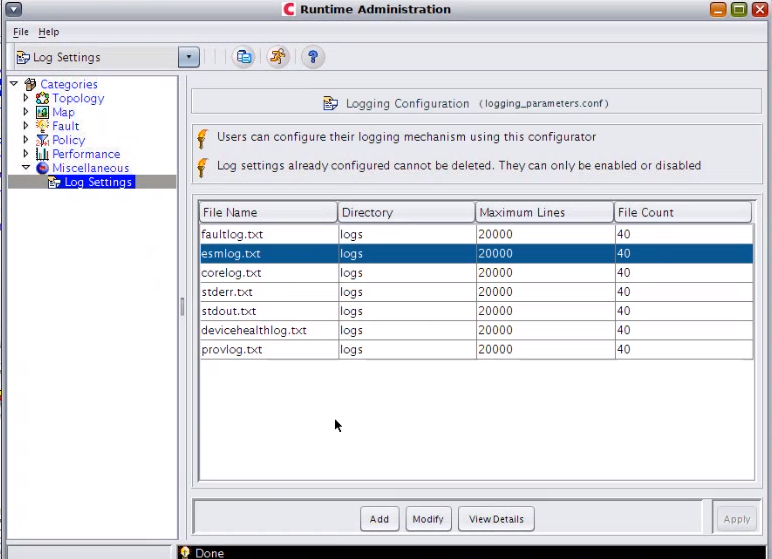Click the Miscellaneous globe icon
This screenshot has height=559, width=772.
click(x=42, y=168)
